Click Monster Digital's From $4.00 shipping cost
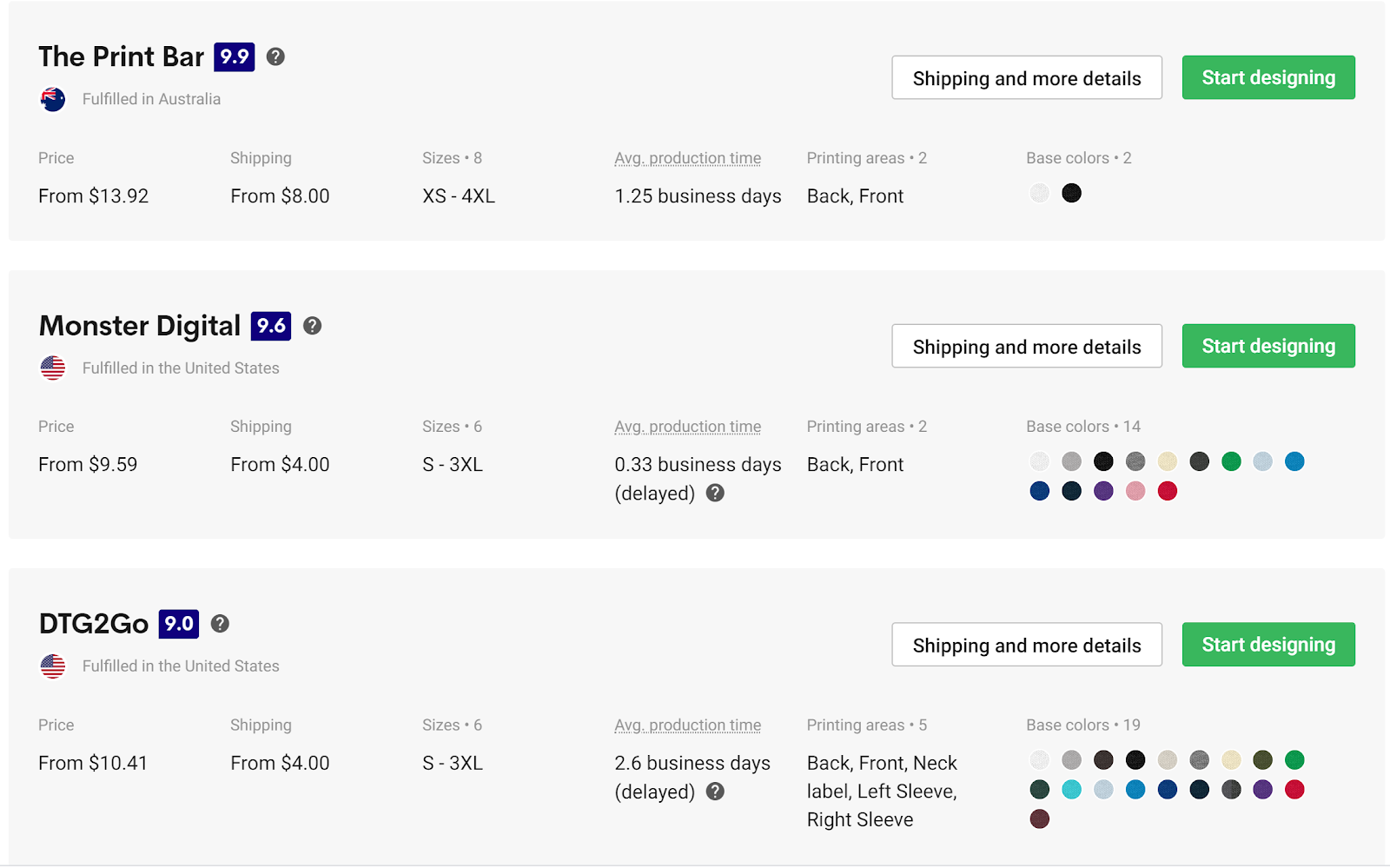 pos(280,465)
